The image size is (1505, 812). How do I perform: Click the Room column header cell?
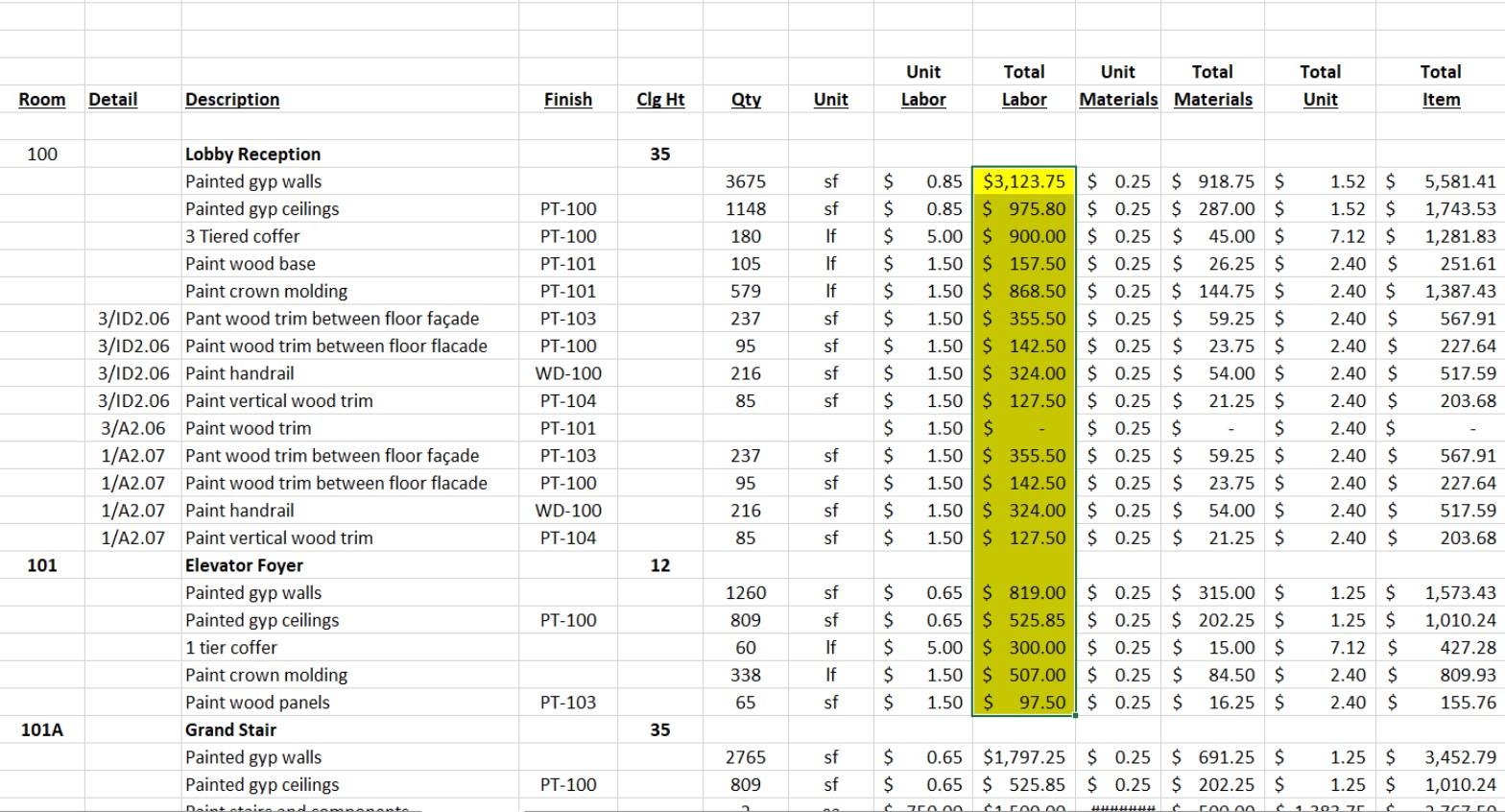(x=42, y=100)
